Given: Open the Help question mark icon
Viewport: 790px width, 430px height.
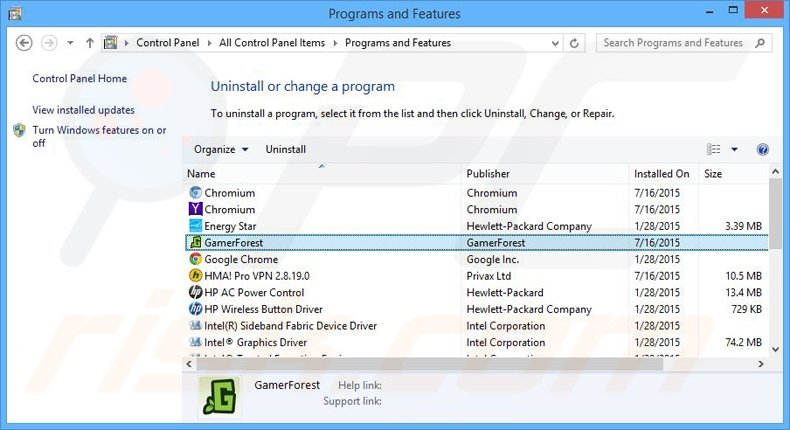Looking at the screenshot, I should 762,149.
